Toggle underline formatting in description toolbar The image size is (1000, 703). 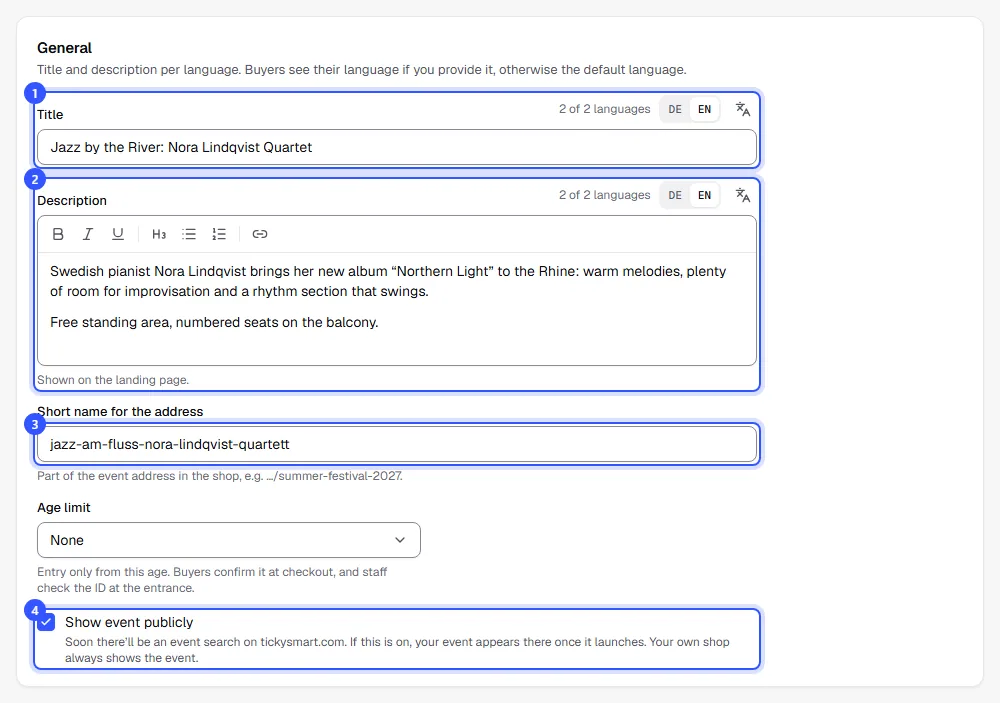click(117, 234)
